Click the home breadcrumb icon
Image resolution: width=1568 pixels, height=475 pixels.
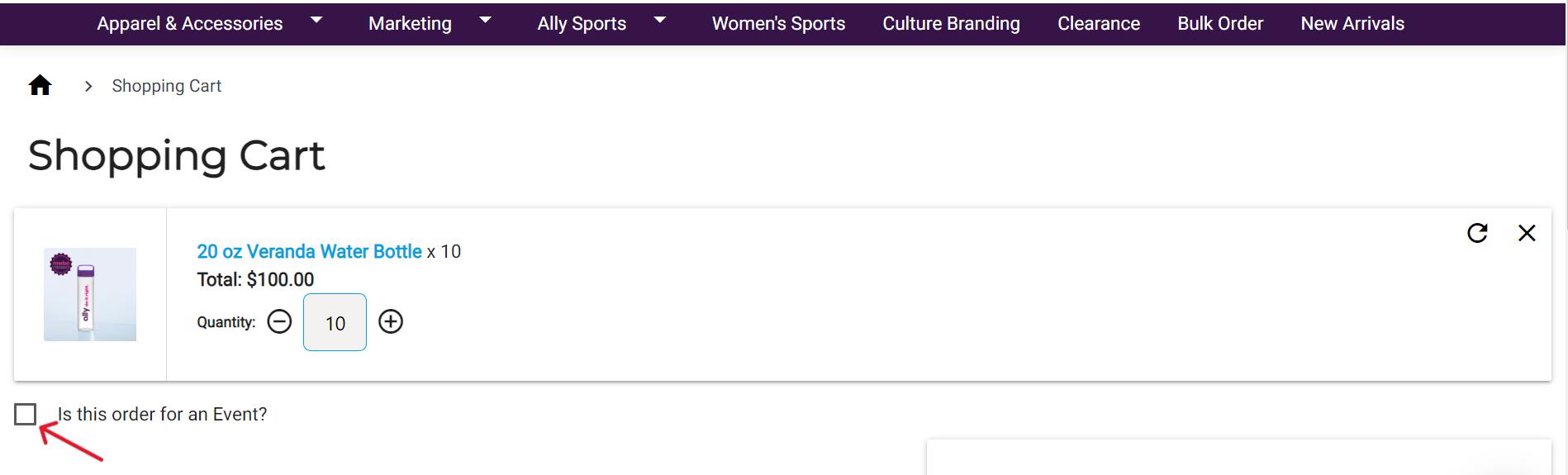(40, 86)
